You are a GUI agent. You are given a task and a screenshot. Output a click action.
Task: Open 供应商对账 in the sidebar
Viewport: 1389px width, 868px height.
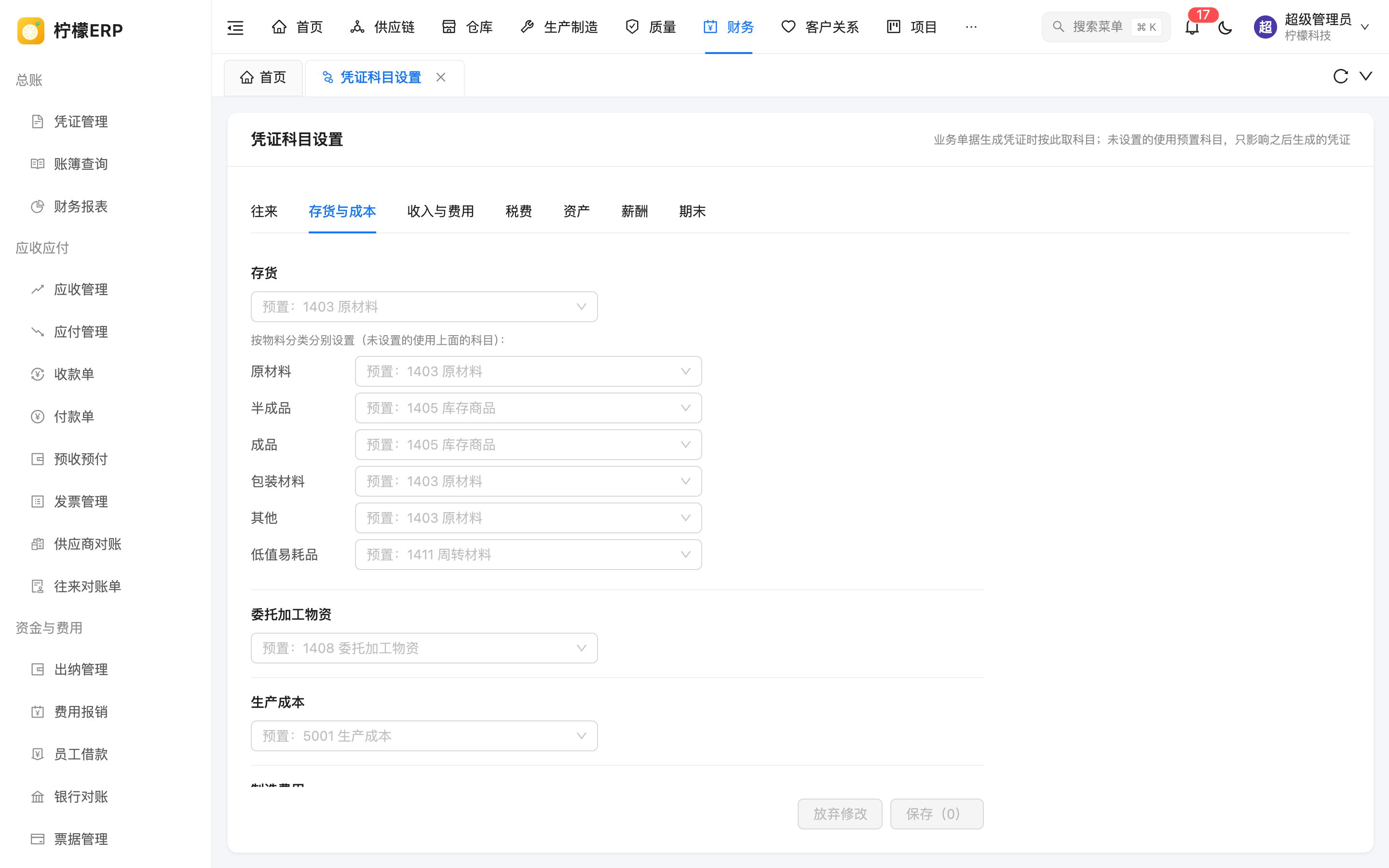88,544
